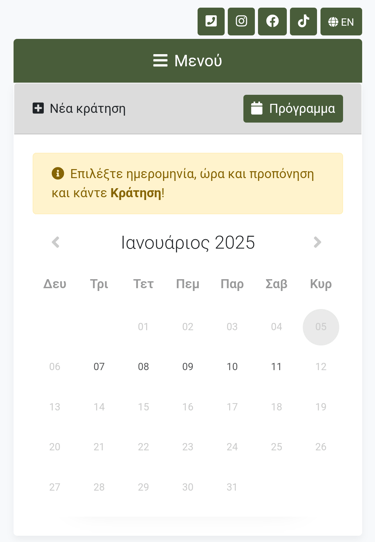
Task: Select the Νέα κράτηση tab
Action: pos(79,109)
